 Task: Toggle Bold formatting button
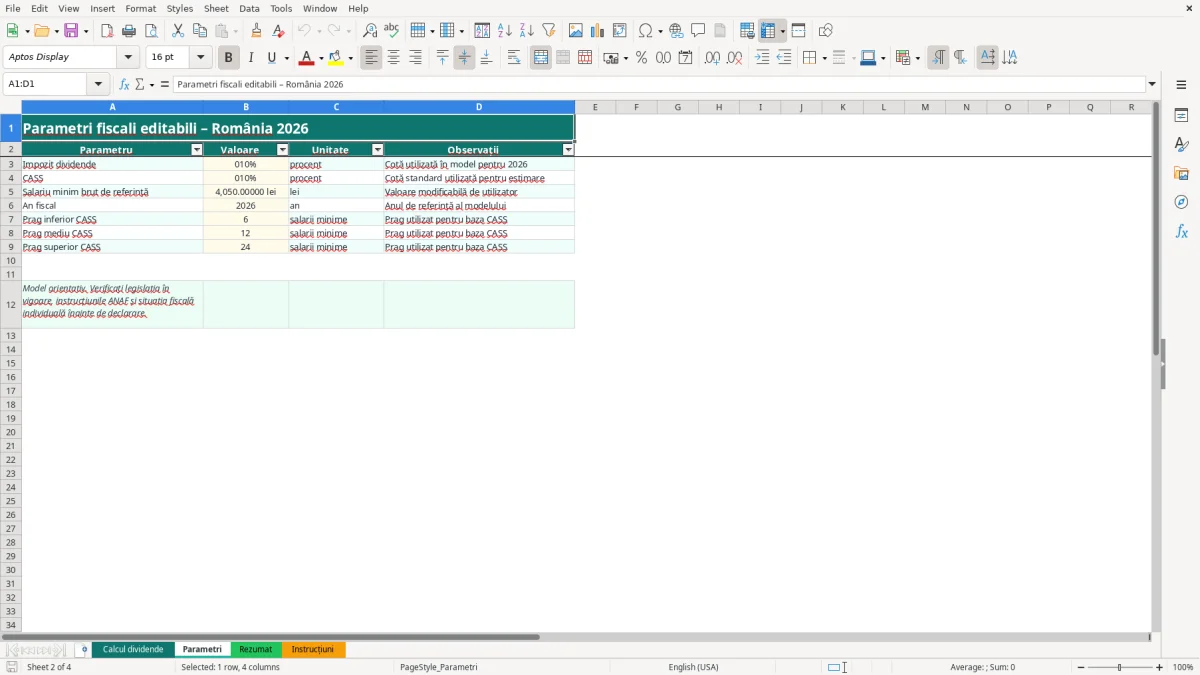[228, 58]
